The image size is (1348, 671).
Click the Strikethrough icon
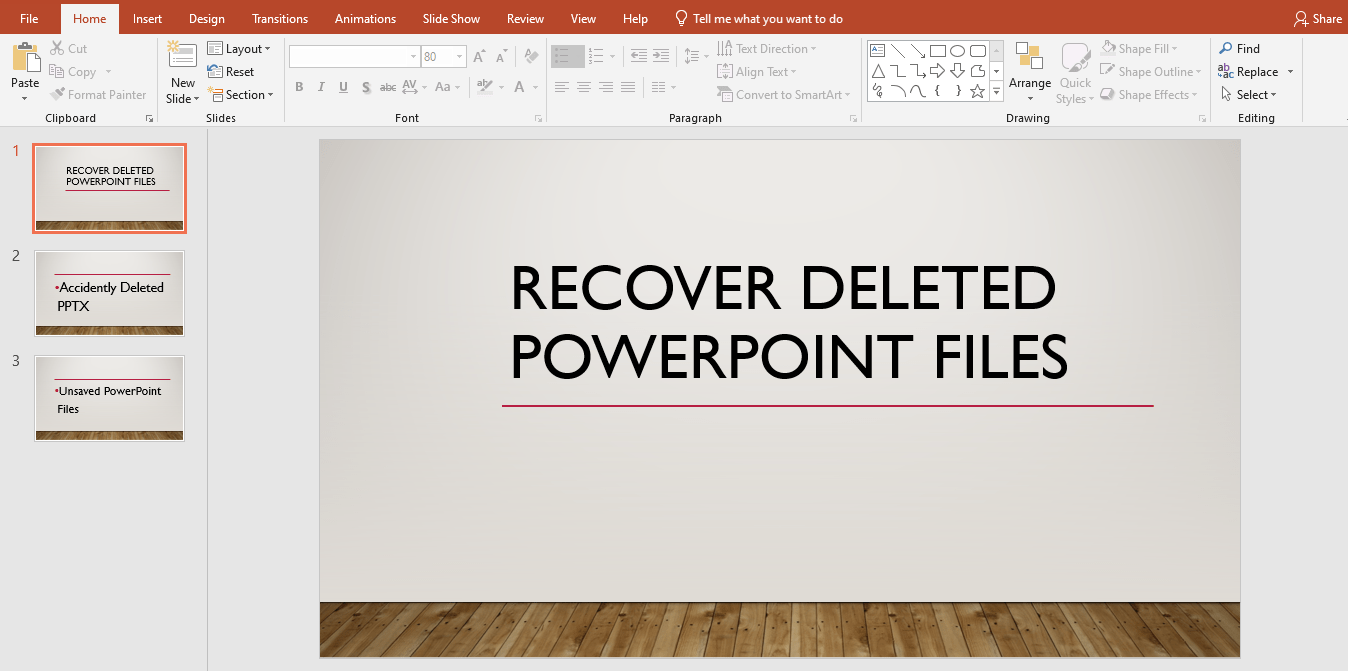click(387, 88)
